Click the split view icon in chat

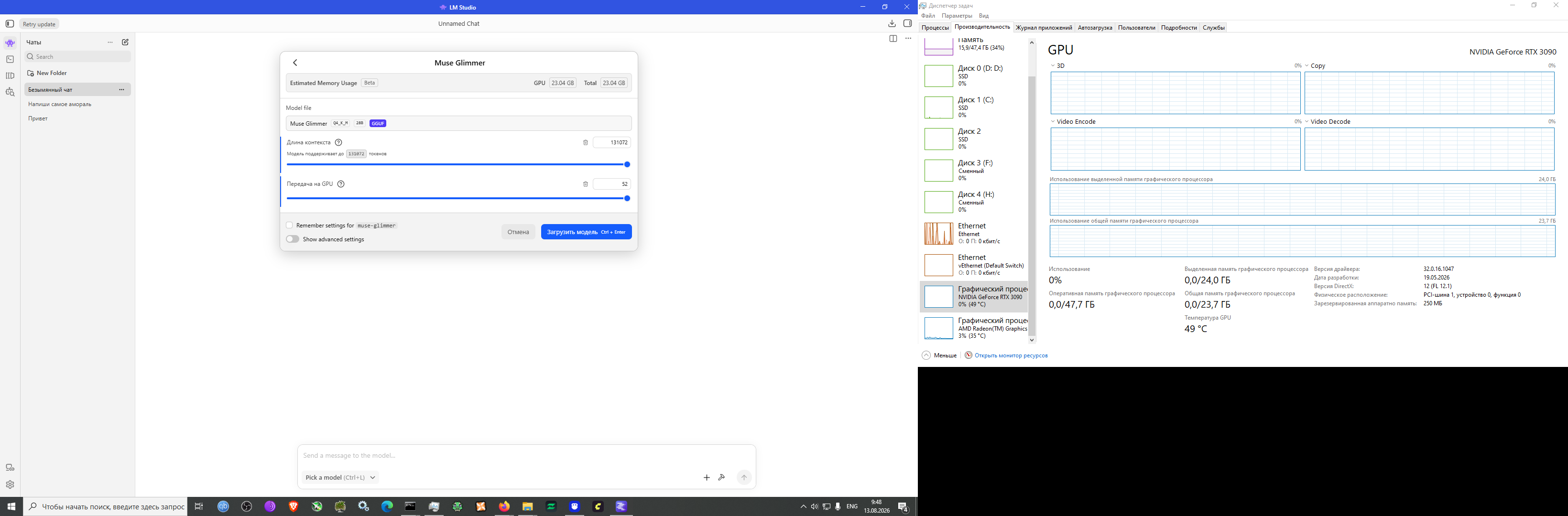pyautogui.click(x=893, y=38)
